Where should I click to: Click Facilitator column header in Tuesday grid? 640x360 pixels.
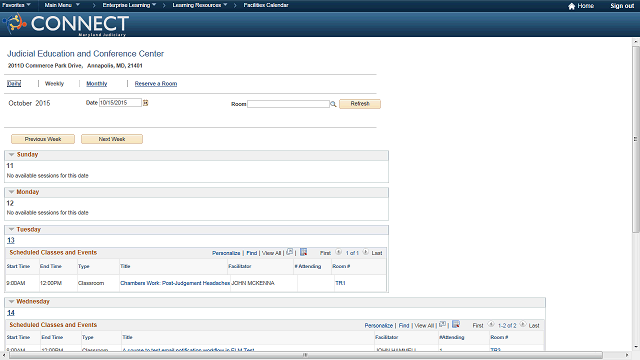click(x=240, y=266)
